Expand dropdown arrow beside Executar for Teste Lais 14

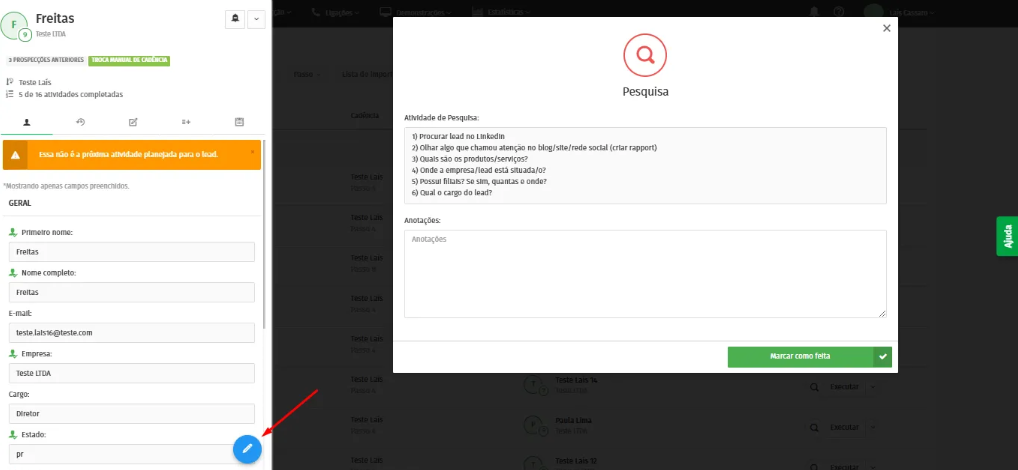873,387
